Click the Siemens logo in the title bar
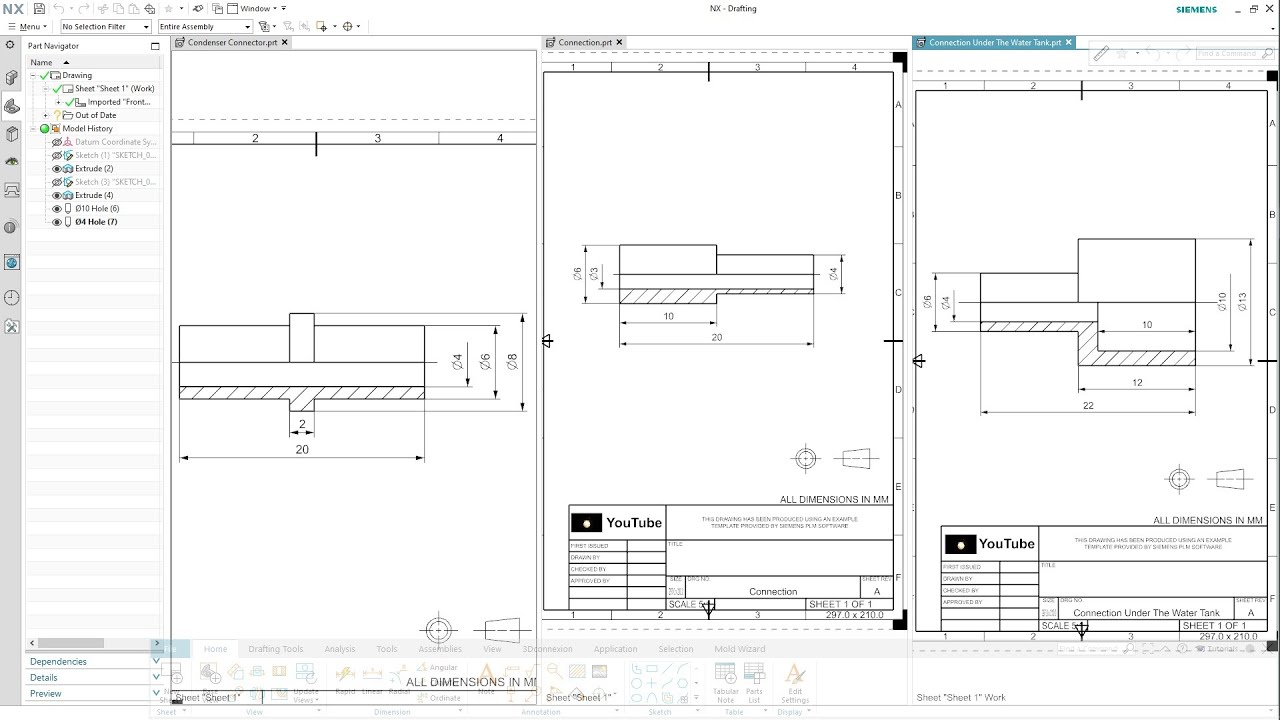Screen dimensions: 1280x720 (1196, 9)
